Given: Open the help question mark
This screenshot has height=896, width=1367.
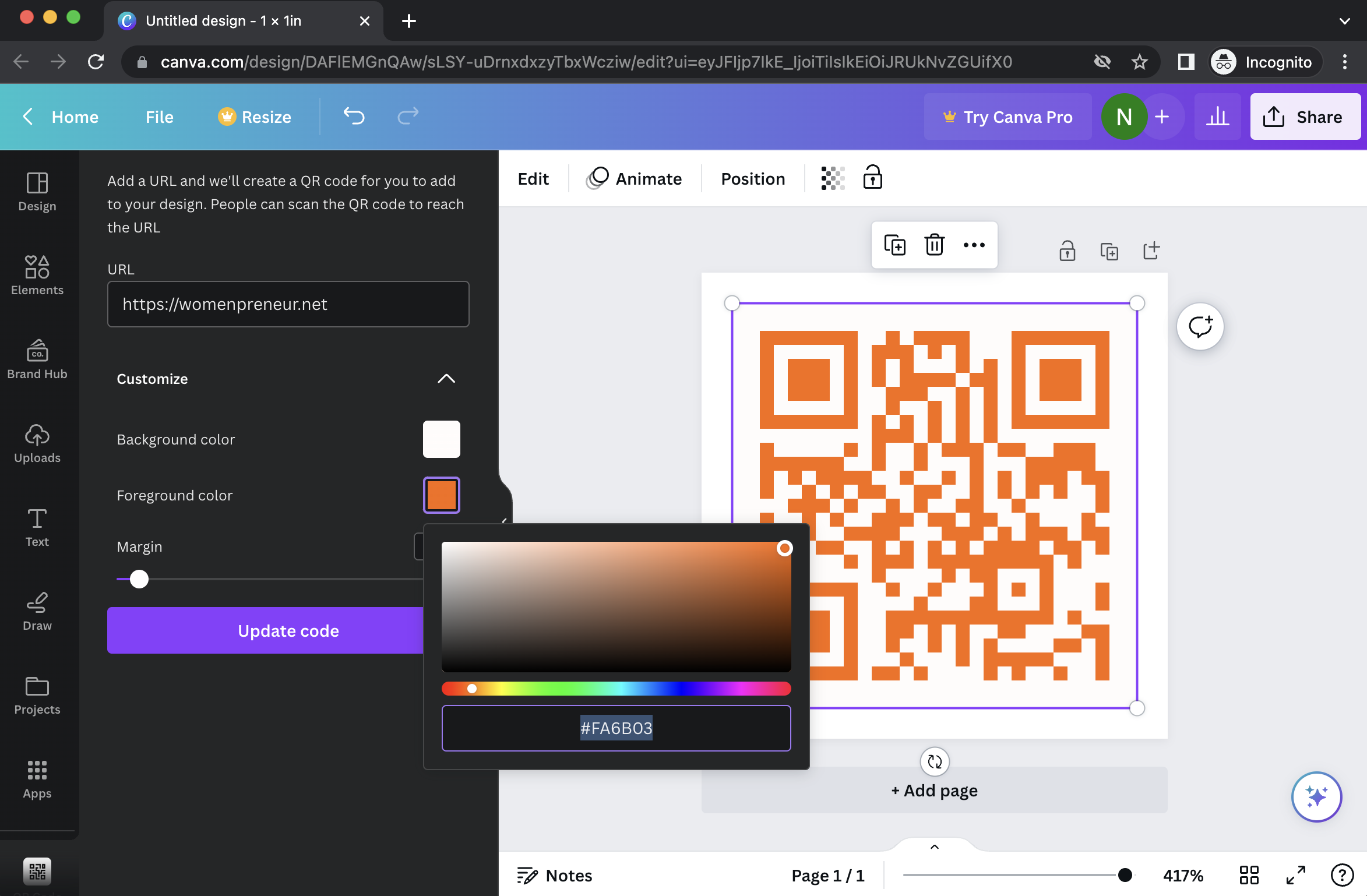Looking at the screenshot, I should (x=1342, y=875).
